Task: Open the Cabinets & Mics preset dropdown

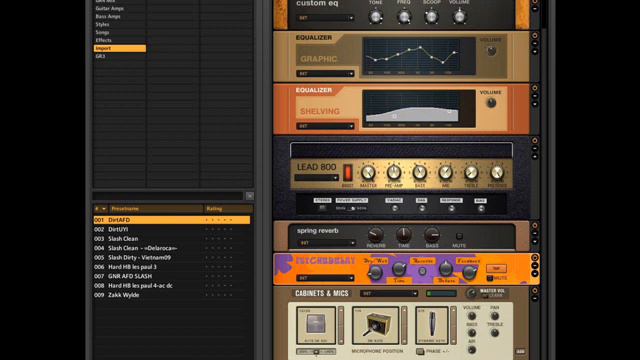Action: [x=389, y=293]
